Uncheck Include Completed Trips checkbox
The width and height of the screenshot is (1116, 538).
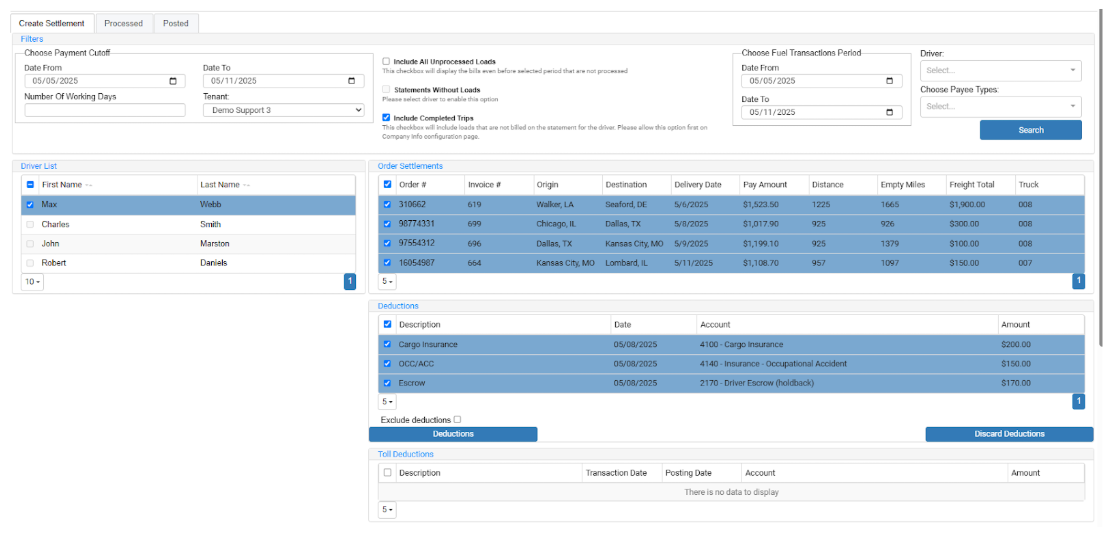386,117
